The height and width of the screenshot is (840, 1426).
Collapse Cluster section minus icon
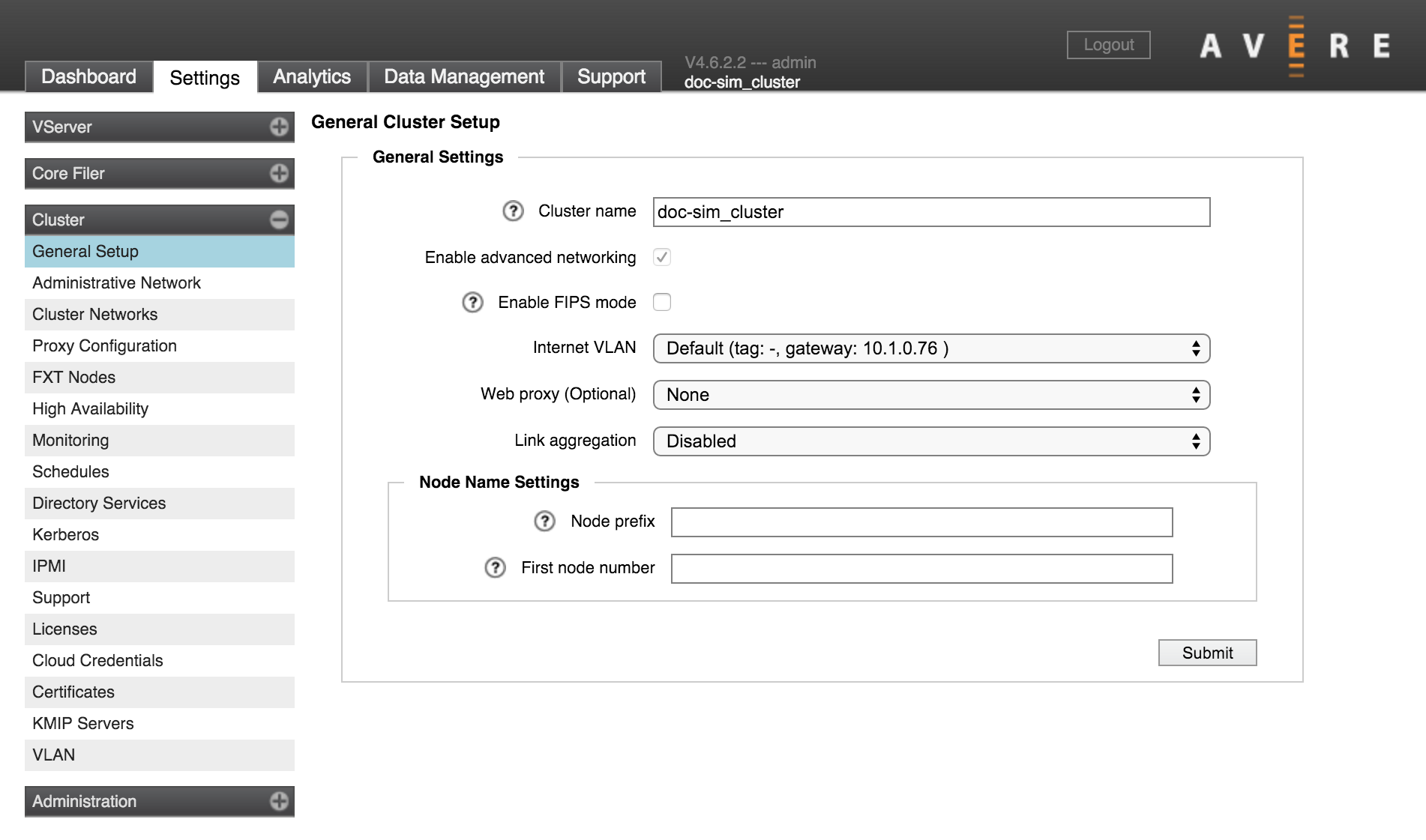coord(280,220)
